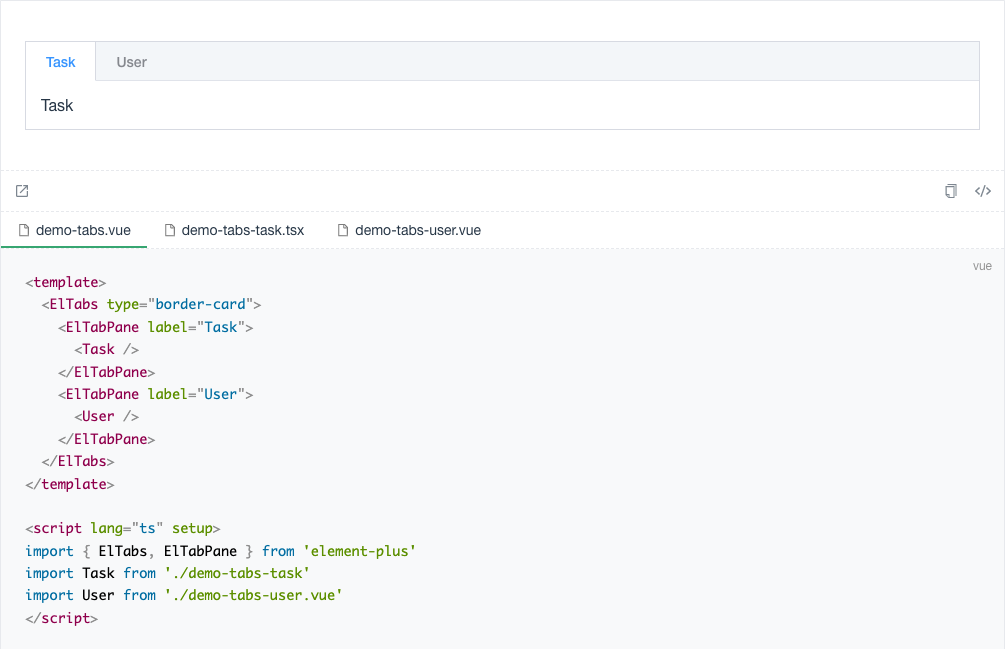Click the closing </ElTabs> line

(x=78, y=461)
